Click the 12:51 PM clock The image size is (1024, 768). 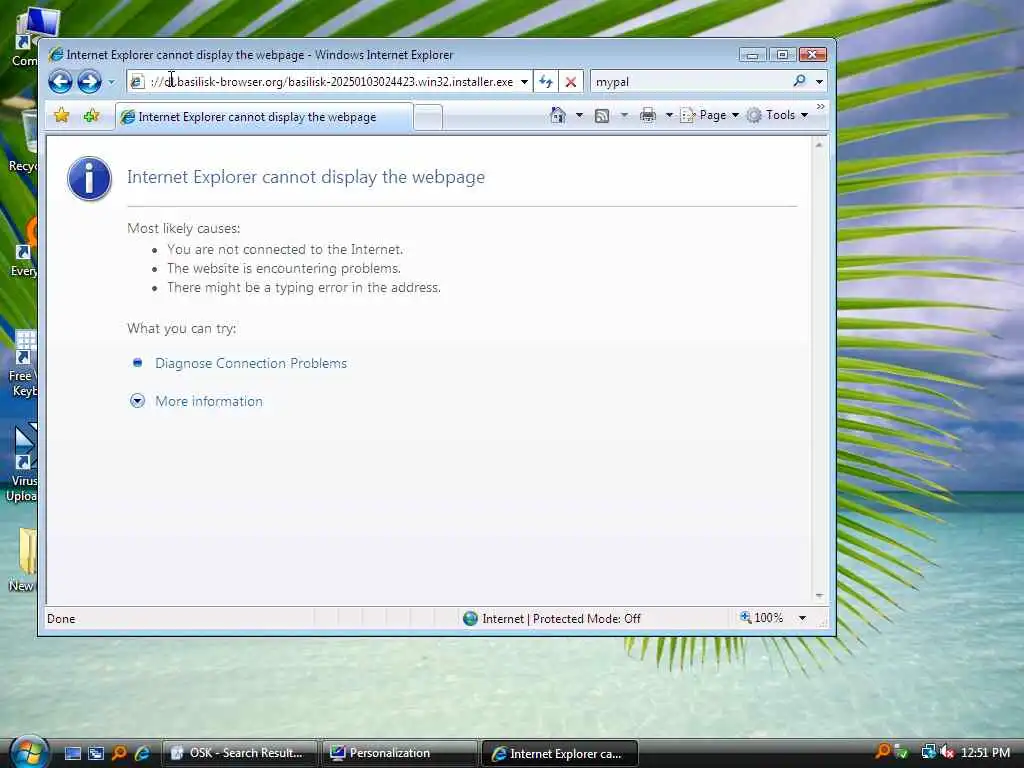985,752
